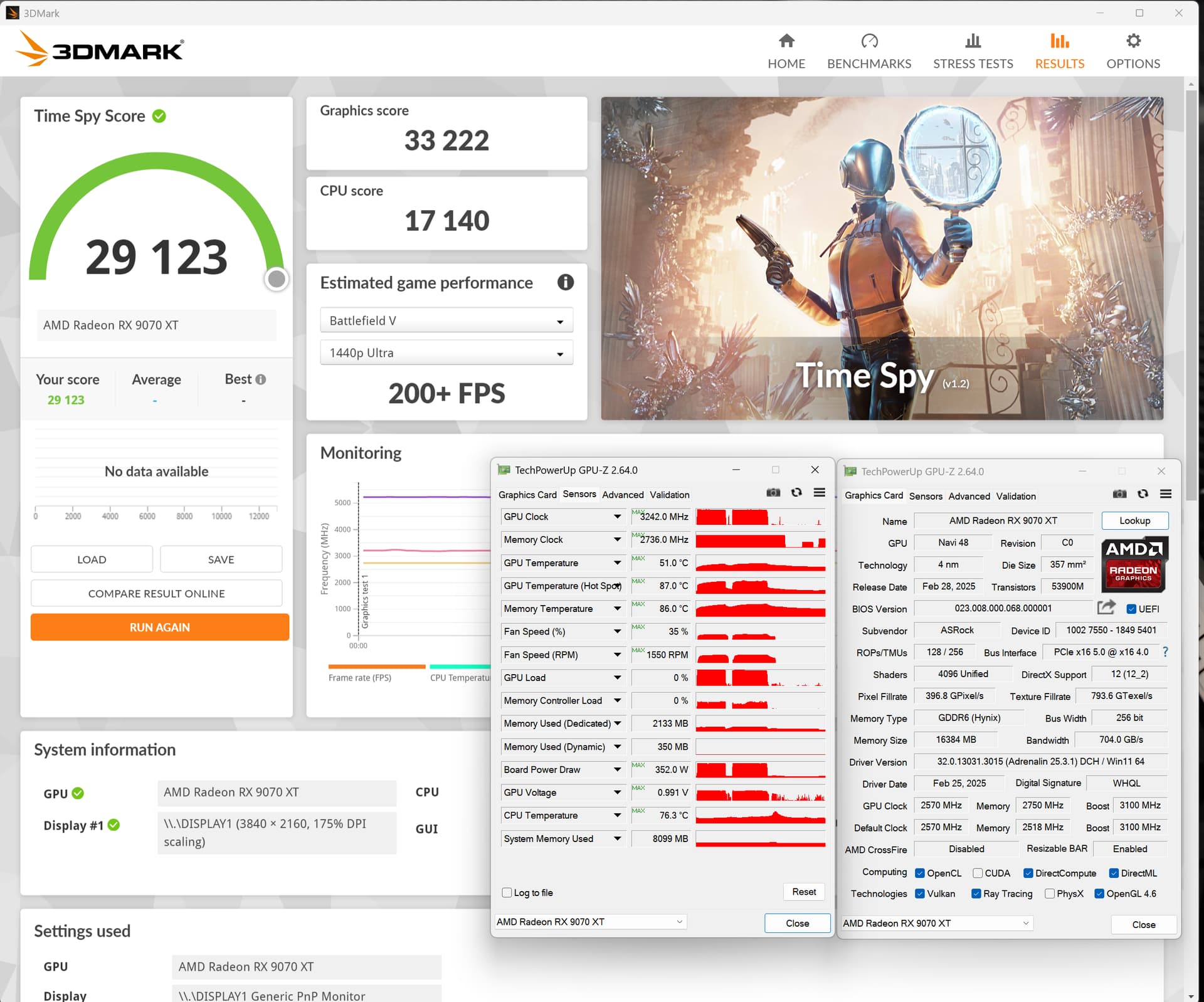This screenshot has height=1002, width=1204.
Task: Expand the CPU Temperature sensor dropdown
Action: point(617,815)
